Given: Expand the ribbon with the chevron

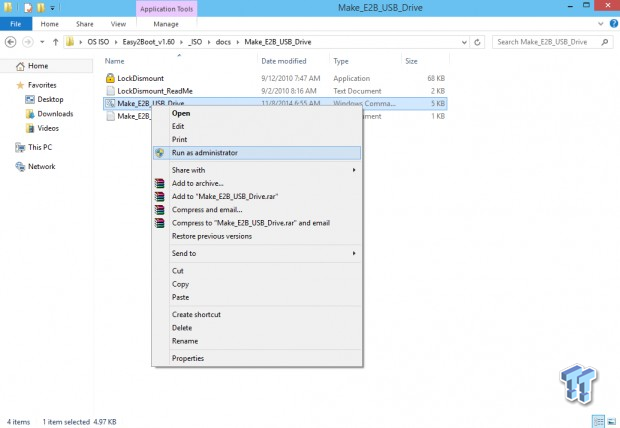Looking at the screenshot, I should pyautogui.click(x=601, y=24).
